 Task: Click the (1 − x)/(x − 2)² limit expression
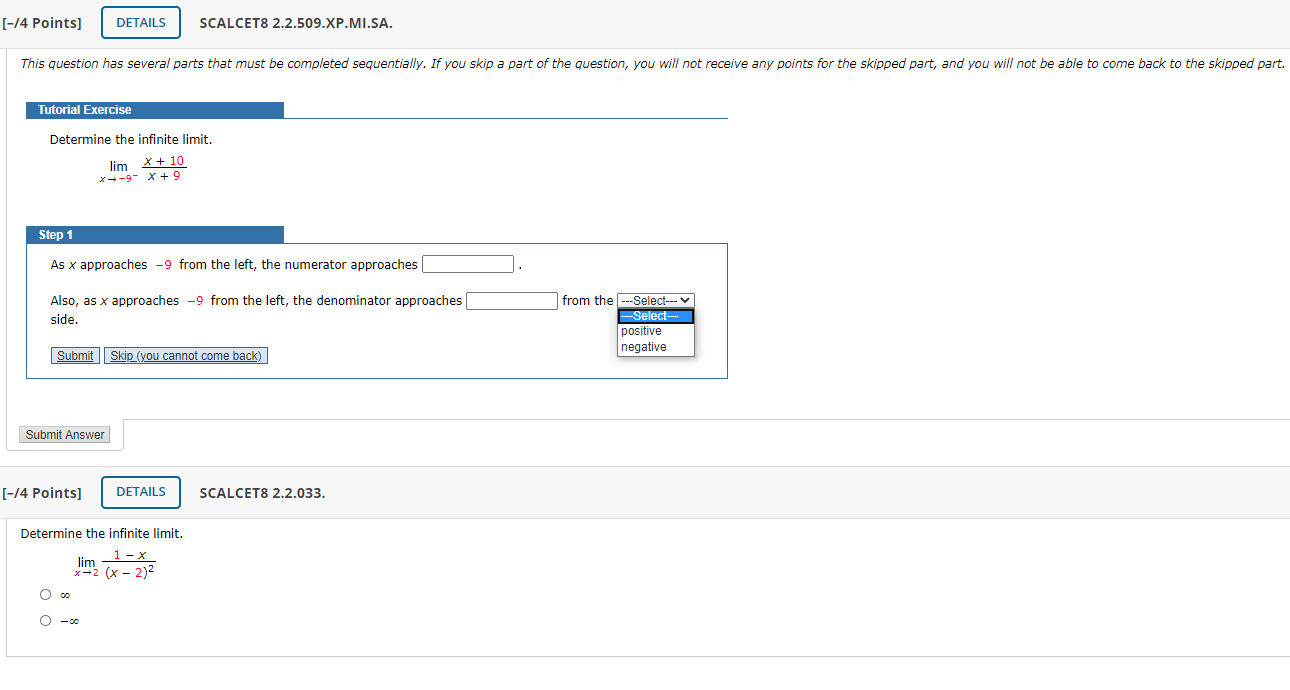[x=115, y=563]
